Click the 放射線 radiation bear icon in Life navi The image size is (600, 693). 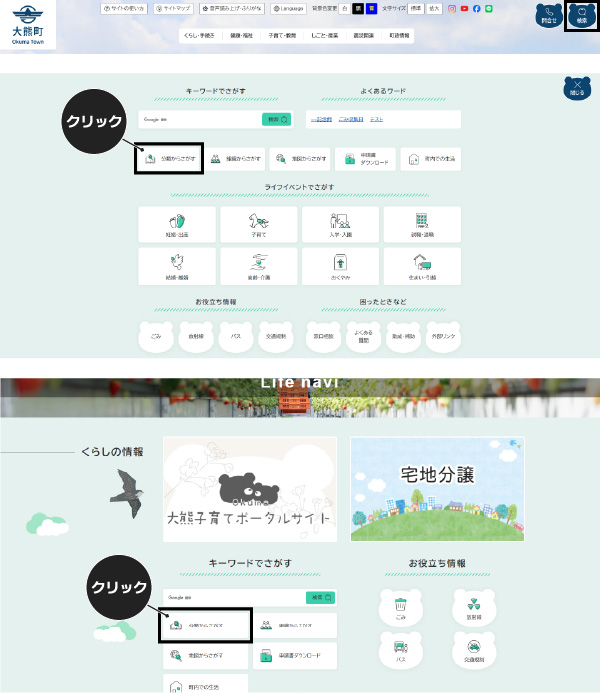(474, 608)
